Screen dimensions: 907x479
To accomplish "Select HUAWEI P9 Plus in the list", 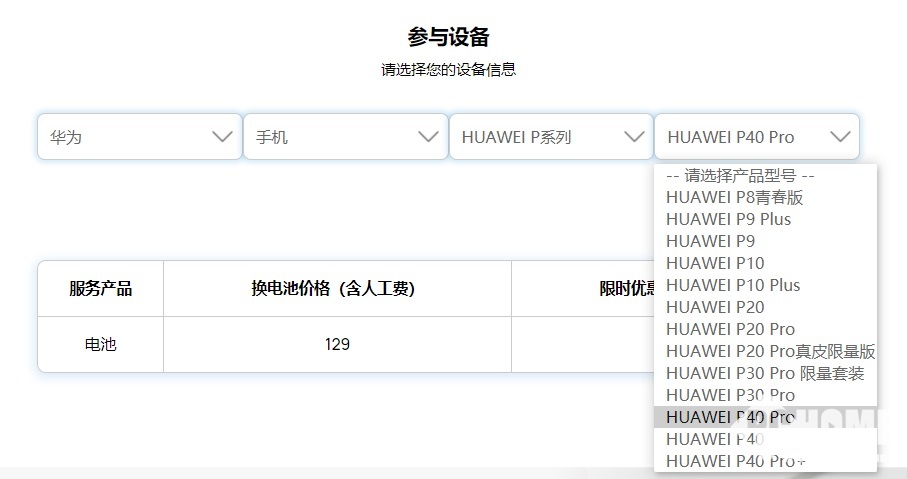I will point(728,219).
